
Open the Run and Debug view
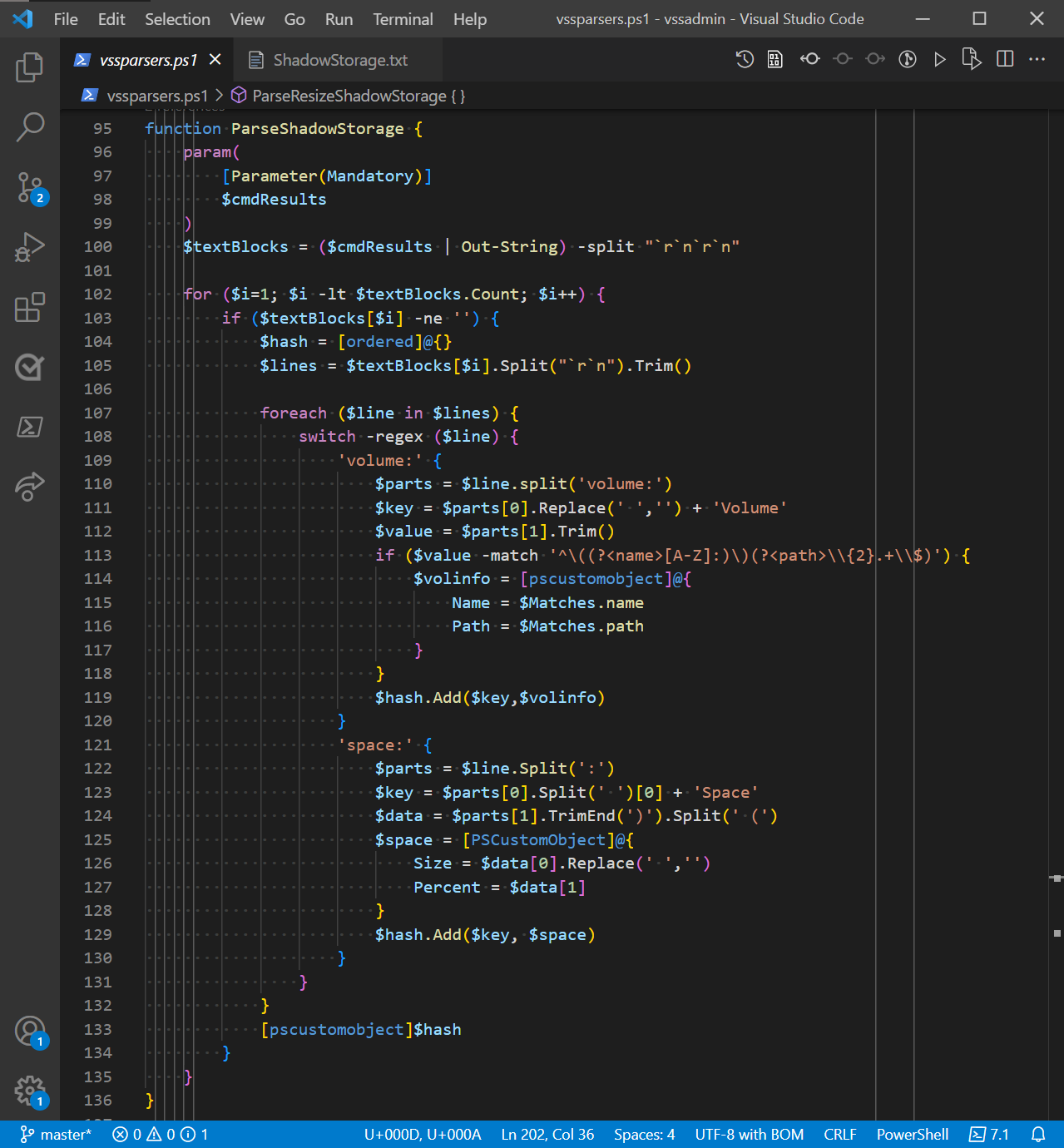31,247
